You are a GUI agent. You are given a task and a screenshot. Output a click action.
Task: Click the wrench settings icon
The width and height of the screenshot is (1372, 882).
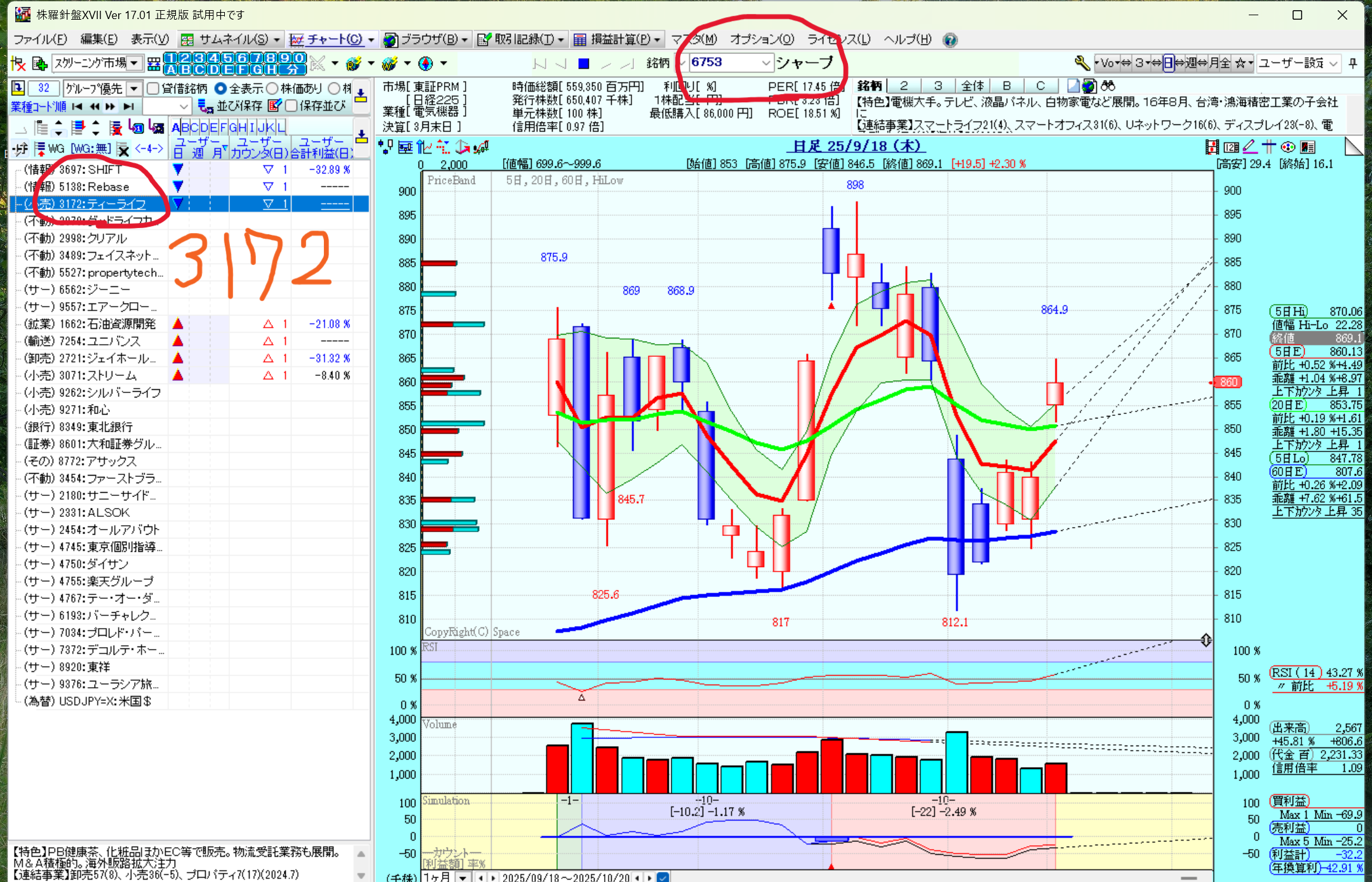(x=1082, y=62)
